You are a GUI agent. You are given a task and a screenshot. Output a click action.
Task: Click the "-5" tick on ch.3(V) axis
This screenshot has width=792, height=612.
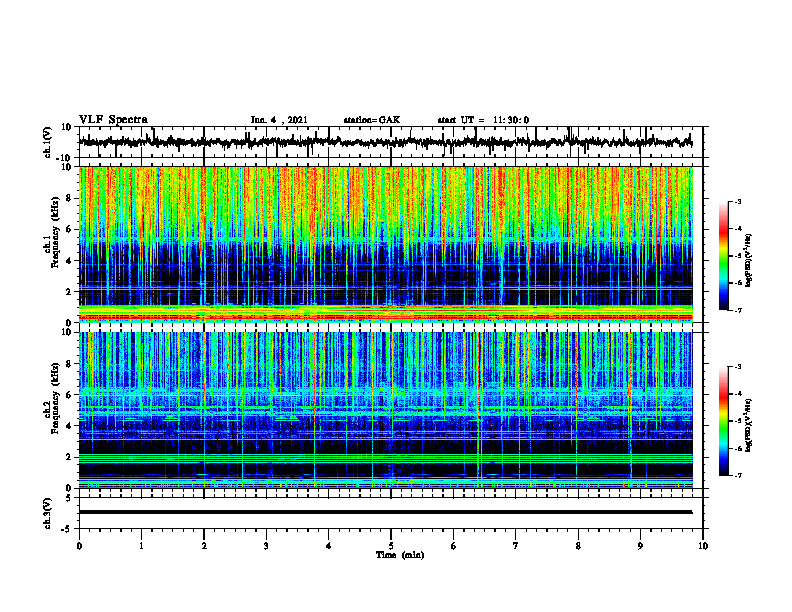point(68,529)
